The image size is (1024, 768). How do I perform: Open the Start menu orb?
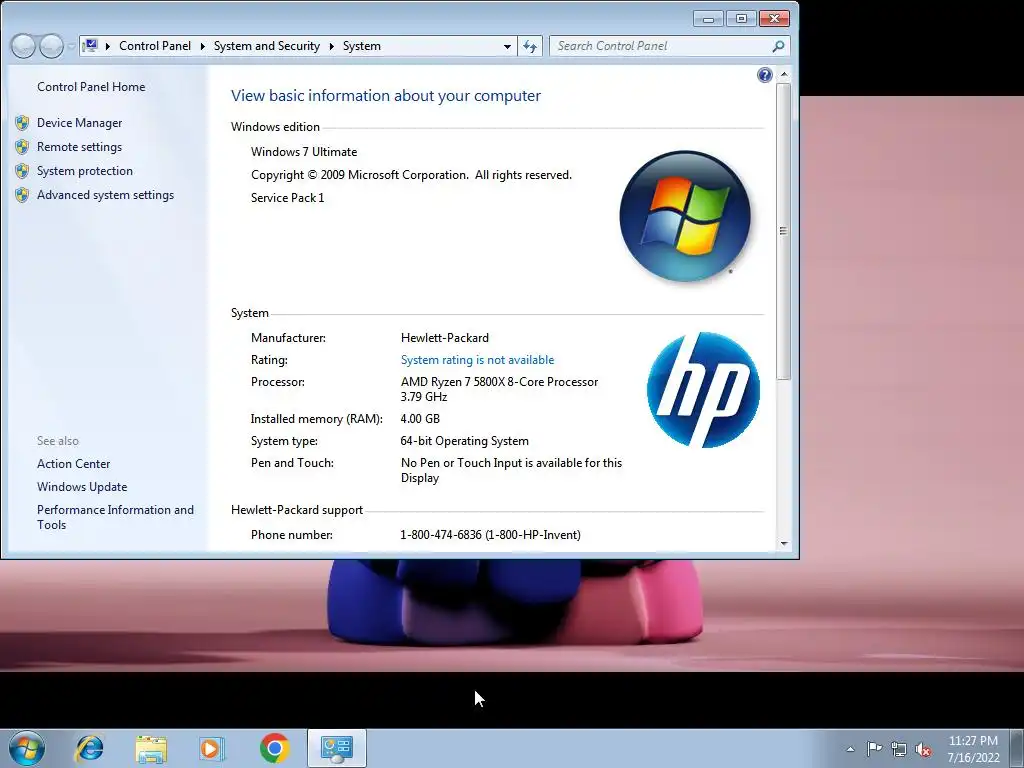coord(27,748)
